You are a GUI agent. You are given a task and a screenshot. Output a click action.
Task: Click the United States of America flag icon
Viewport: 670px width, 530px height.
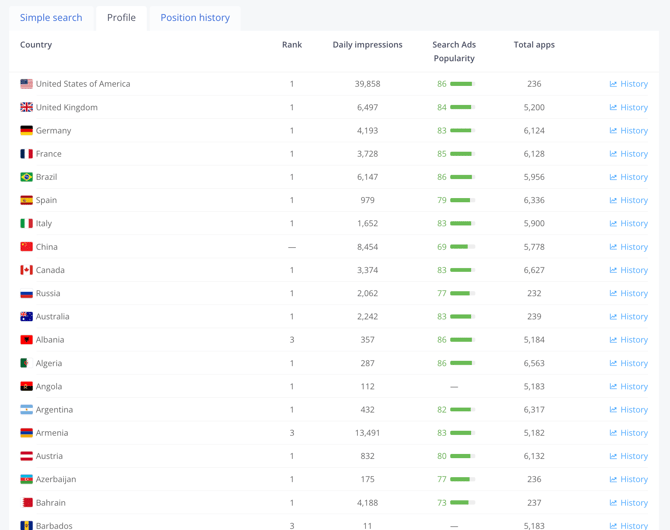tap(27, 84)
